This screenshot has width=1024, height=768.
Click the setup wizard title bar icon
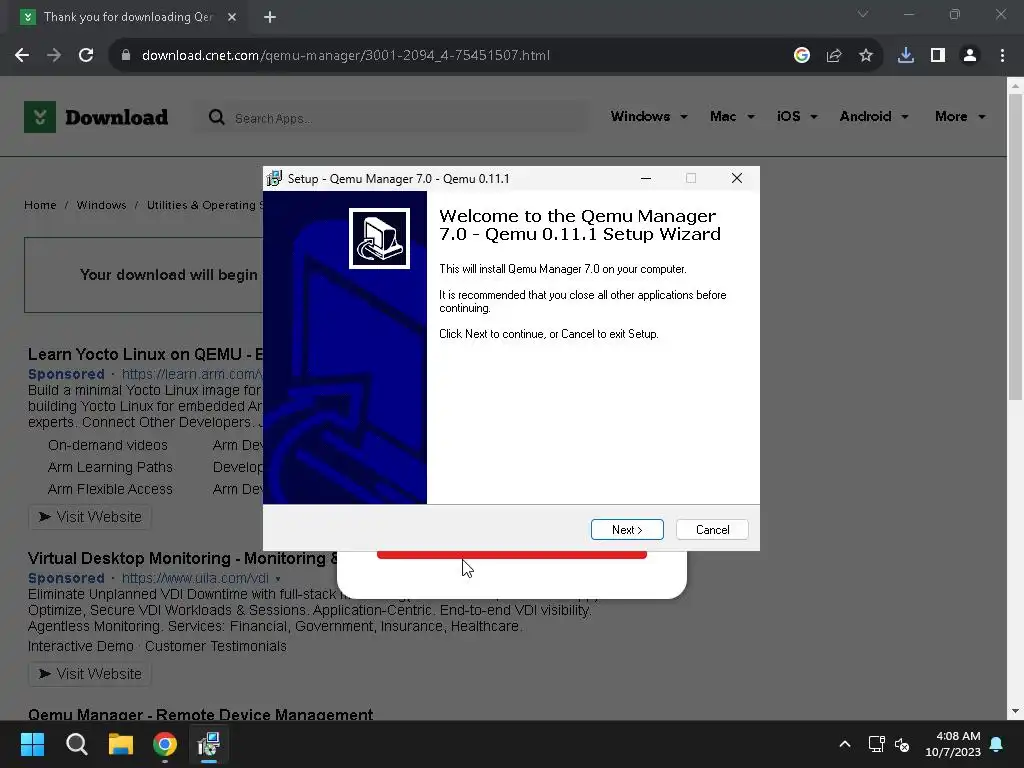click(274, 178)
